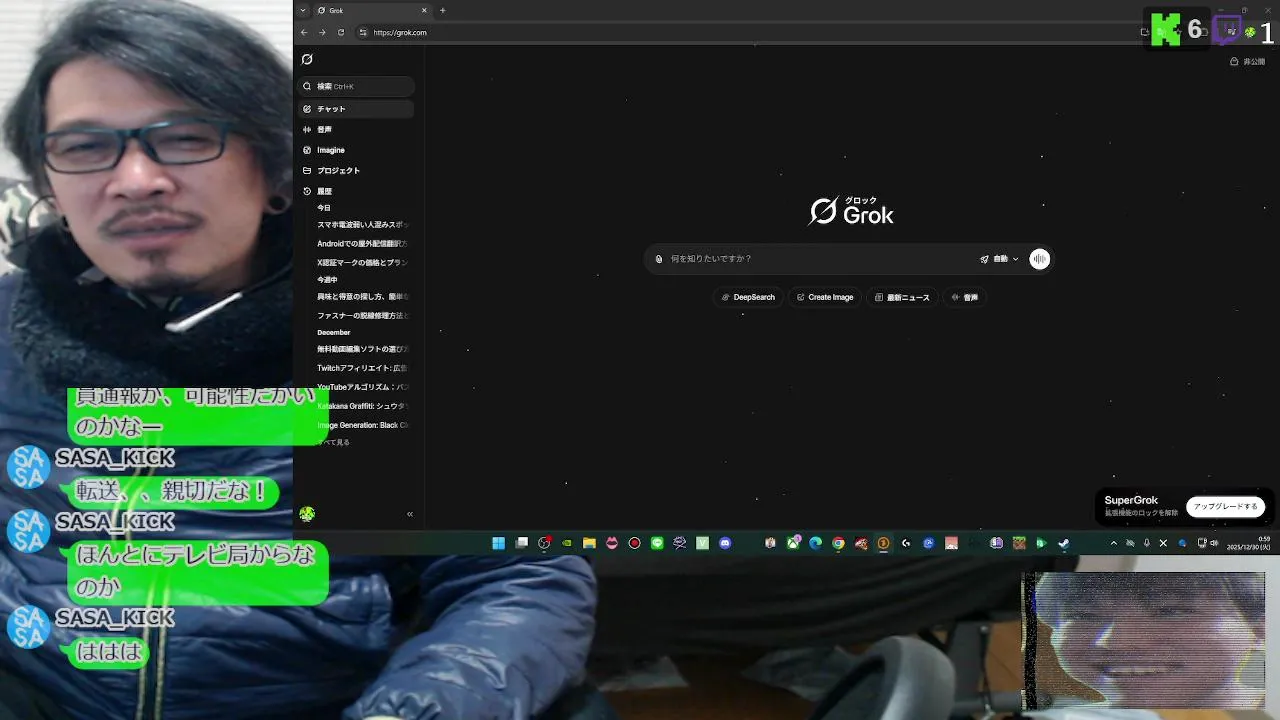Viewport: 1280px width, 720px height.
Task: Open Google Chrome from the taskbar
Action: (x=838, y=543)
